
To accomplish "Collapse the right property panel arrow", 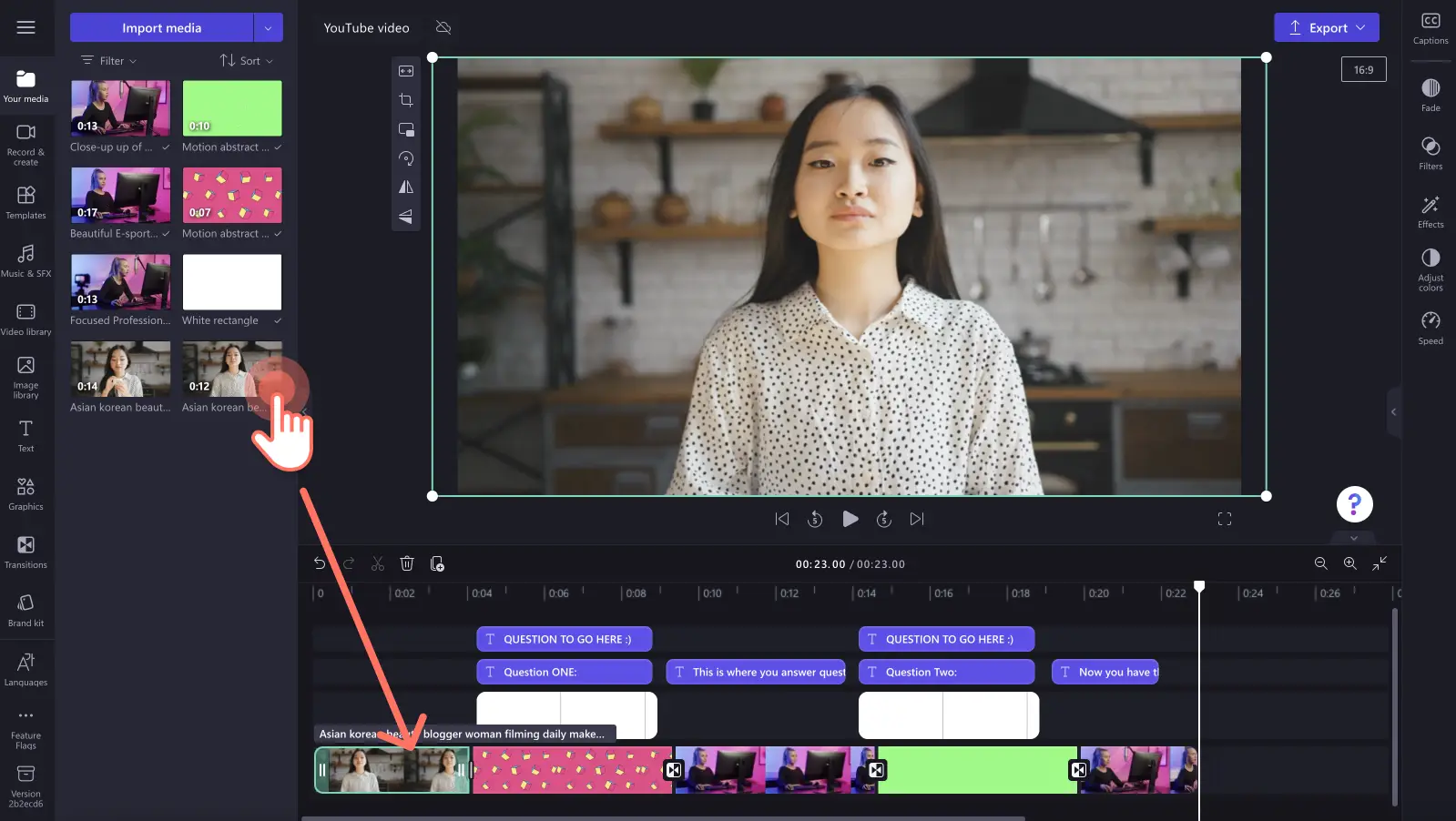I will [x=1393, y=411].
